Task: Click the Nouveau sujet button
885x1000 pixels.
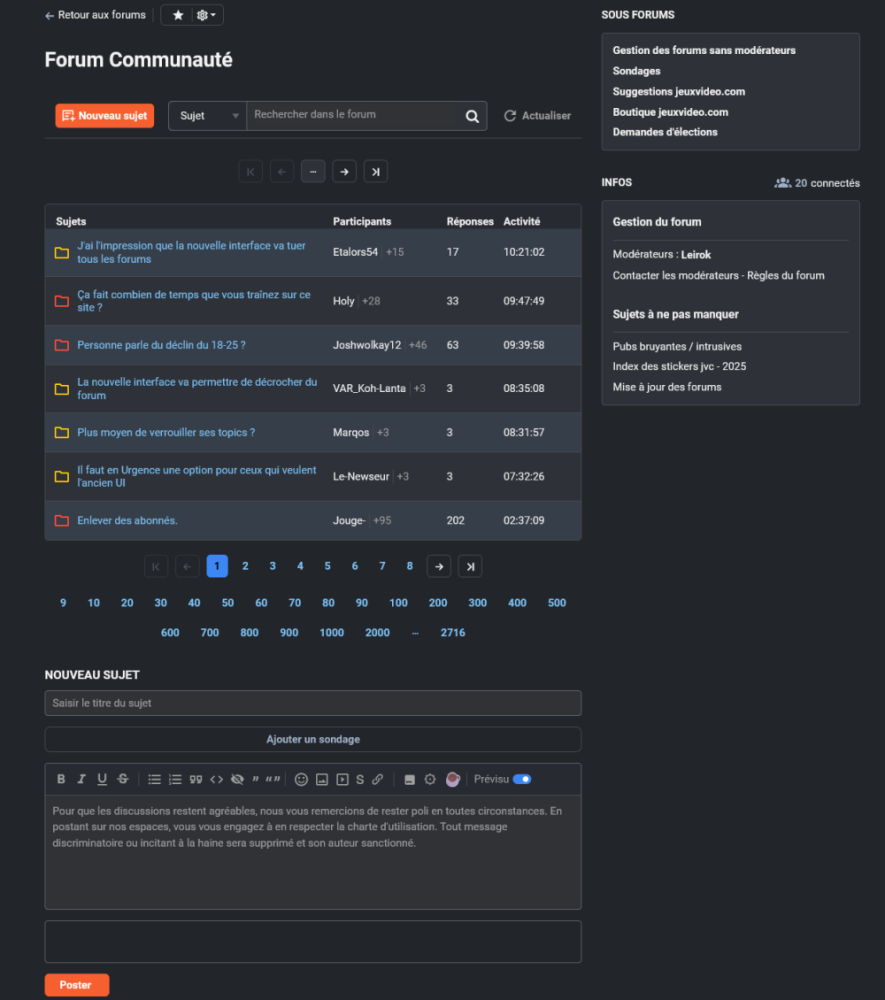Action: tap(104, 116)
